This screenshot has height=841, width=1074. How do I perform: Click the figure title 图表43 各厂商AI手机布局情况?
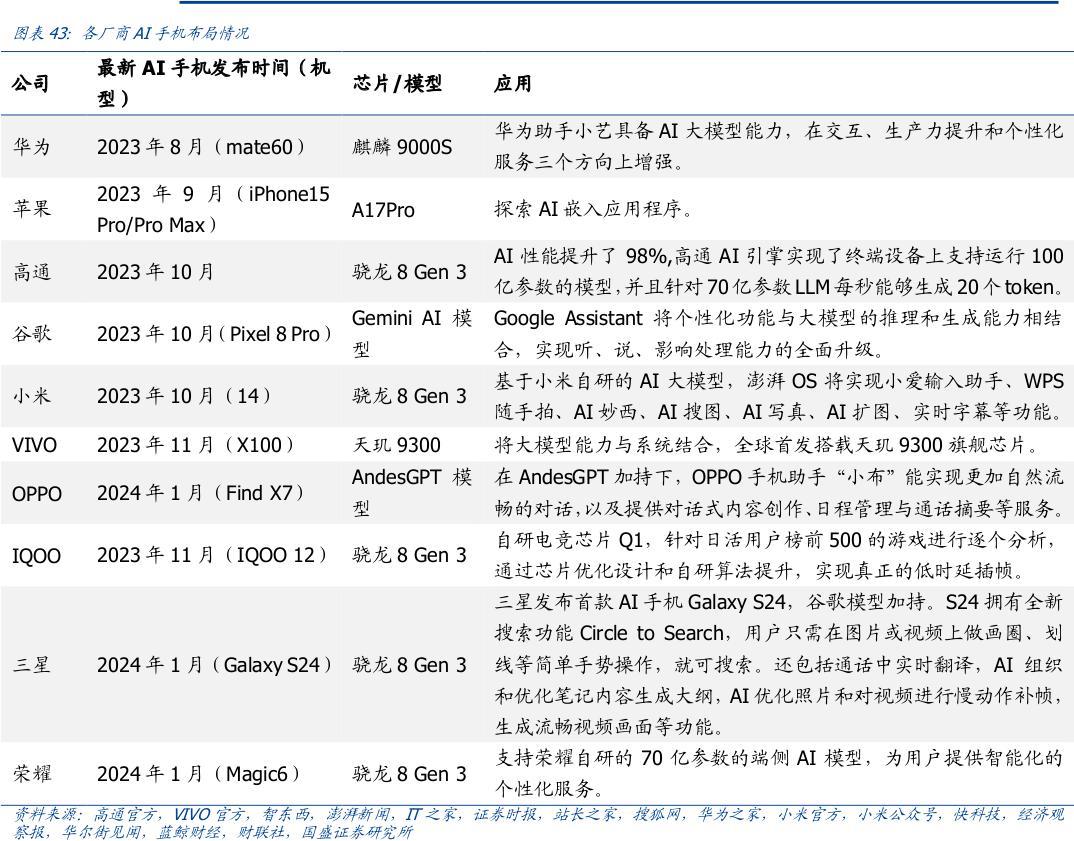[x=130, y=32]
